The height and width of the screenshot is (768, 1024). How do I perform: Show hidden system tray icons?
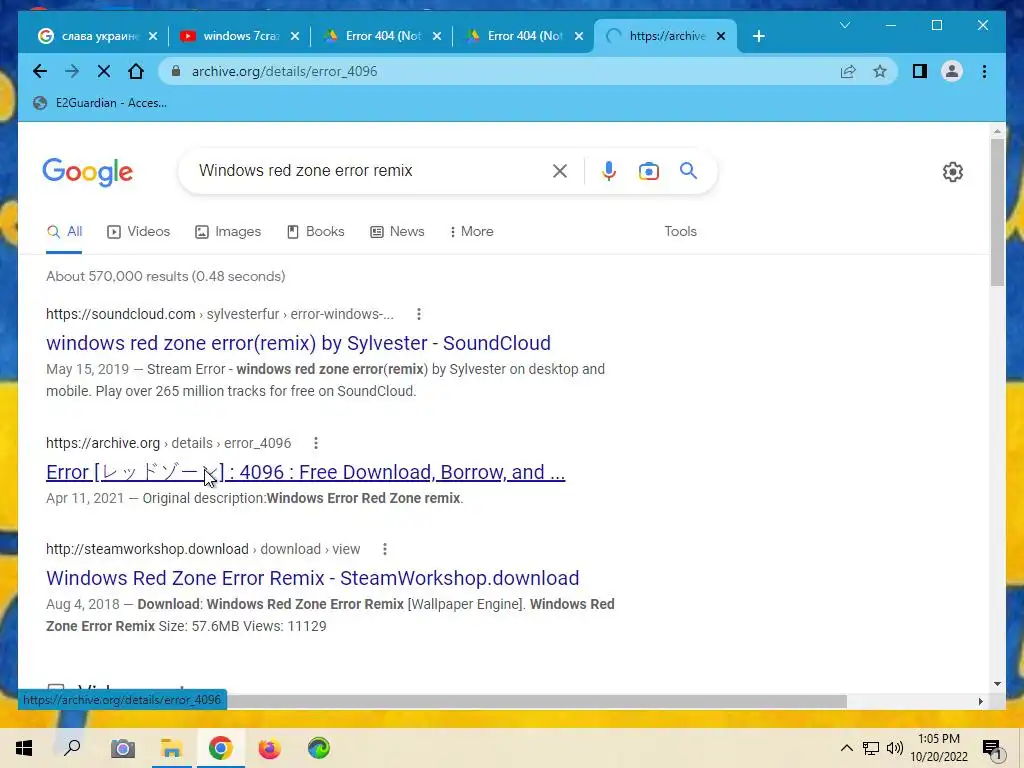[846, 748]
